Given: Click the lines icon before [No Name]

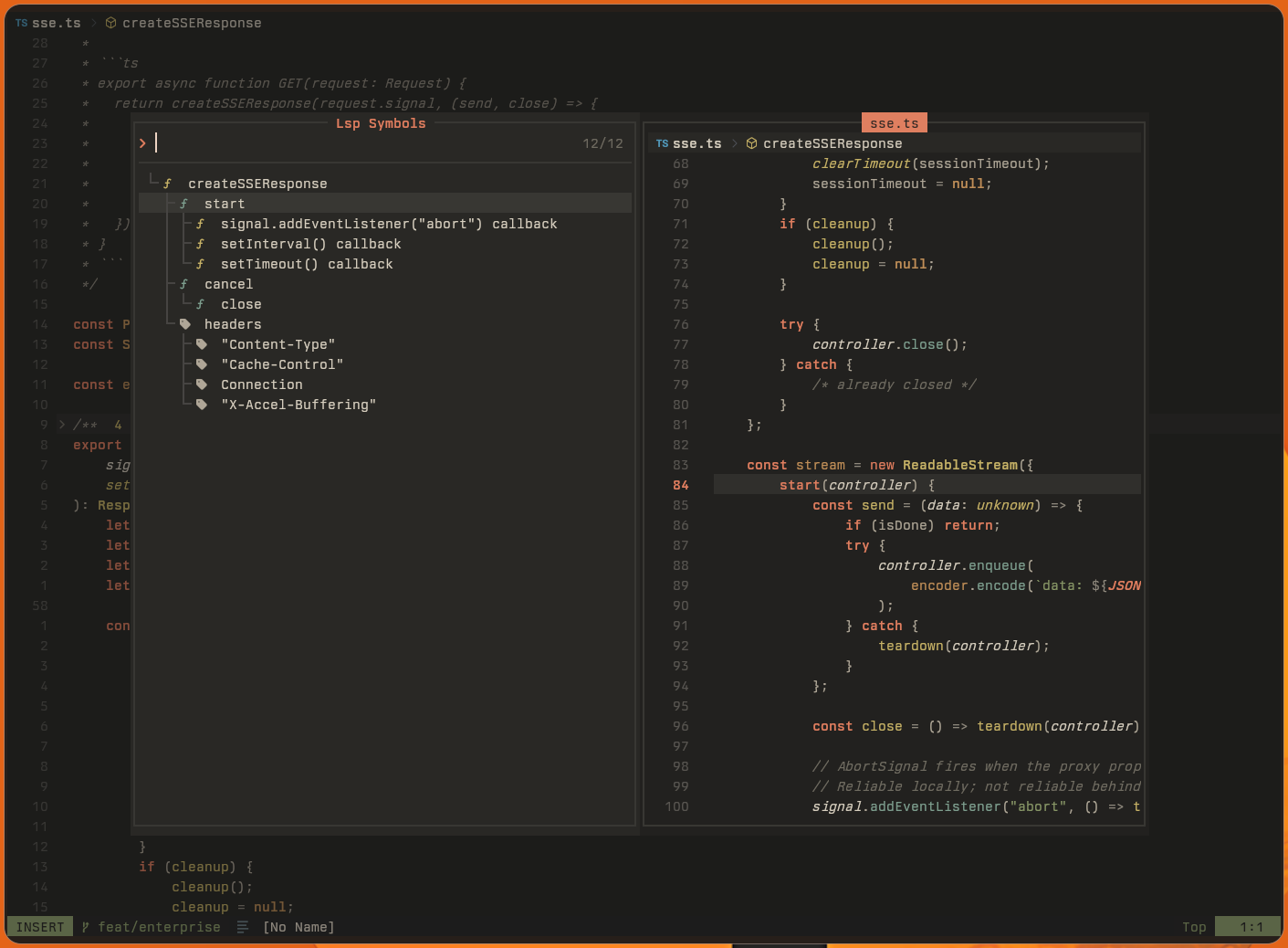Looking at the screenshot, I should tap(242, 927).
